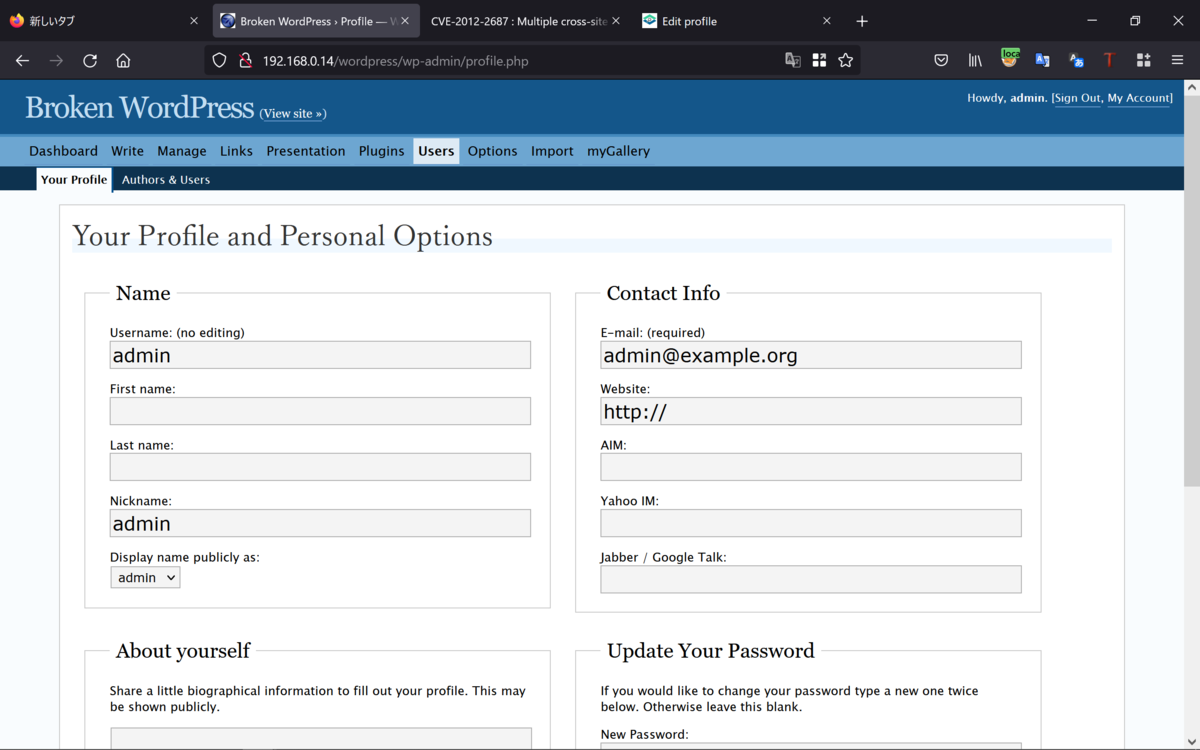Close the CVE-2012-2687 tab
This screenshot has width=1200, height=750.
[616, 21]
